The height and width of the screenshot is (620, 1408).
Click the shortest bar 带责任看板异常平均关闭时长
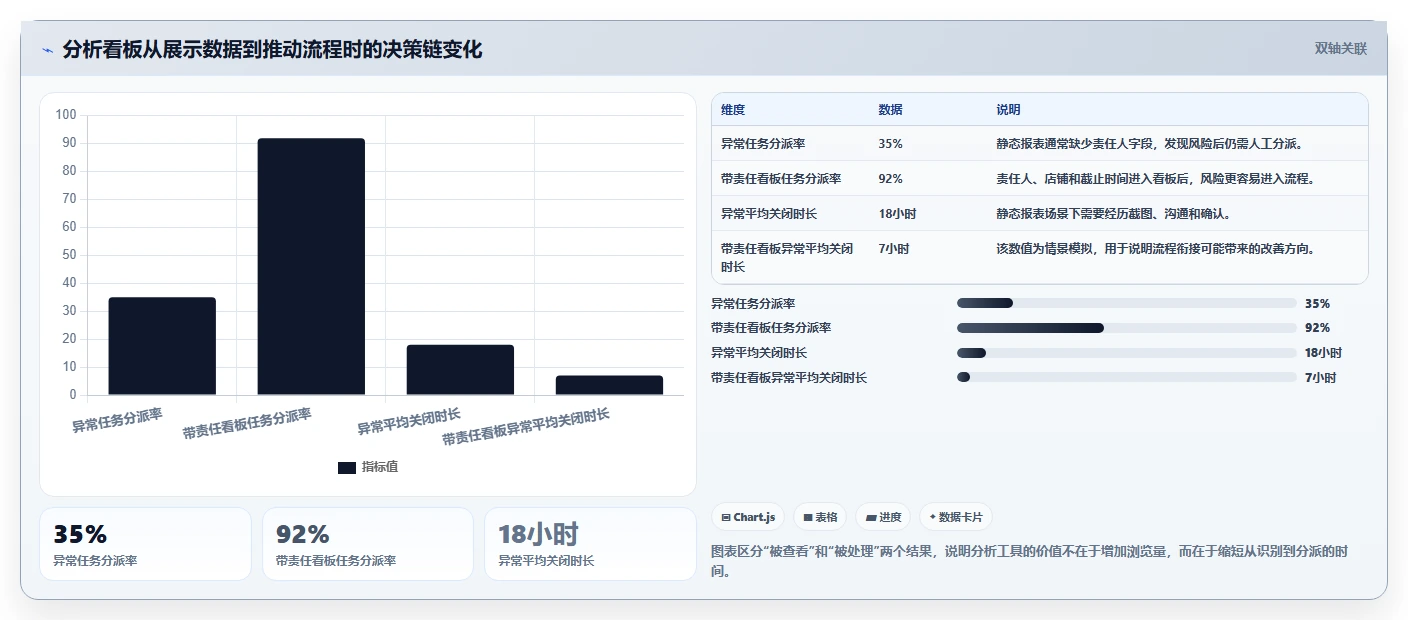click(609, 385)
